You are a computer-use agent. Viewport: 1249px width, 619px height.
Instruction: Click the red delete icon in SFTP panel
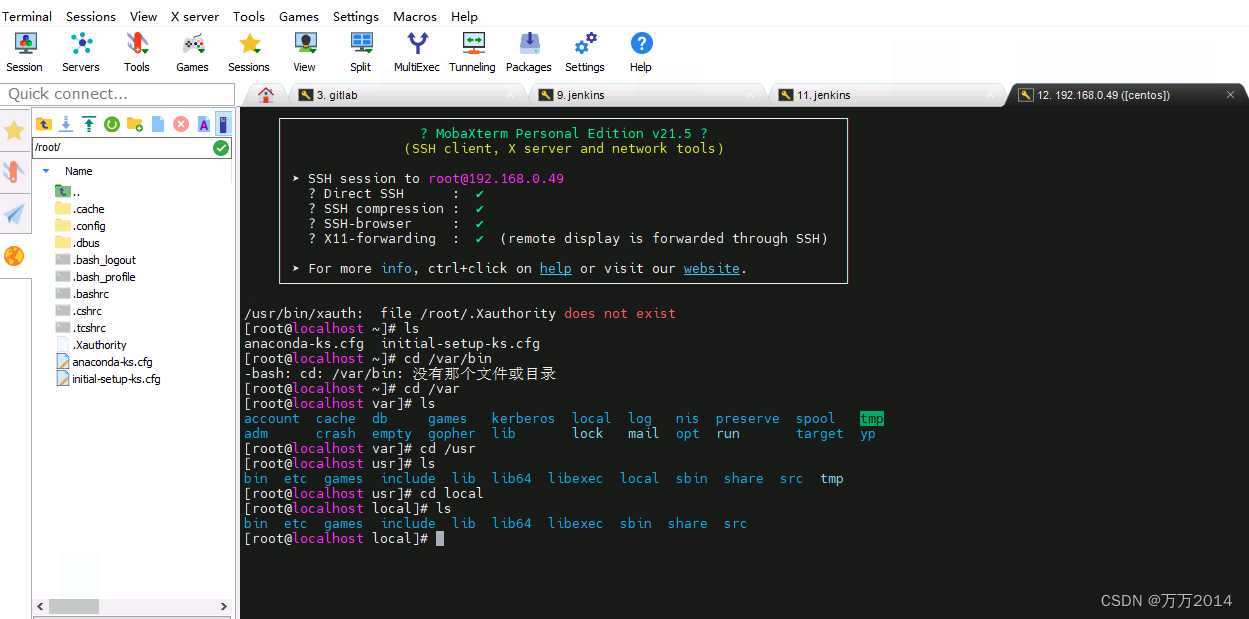[x=181, y=124]
